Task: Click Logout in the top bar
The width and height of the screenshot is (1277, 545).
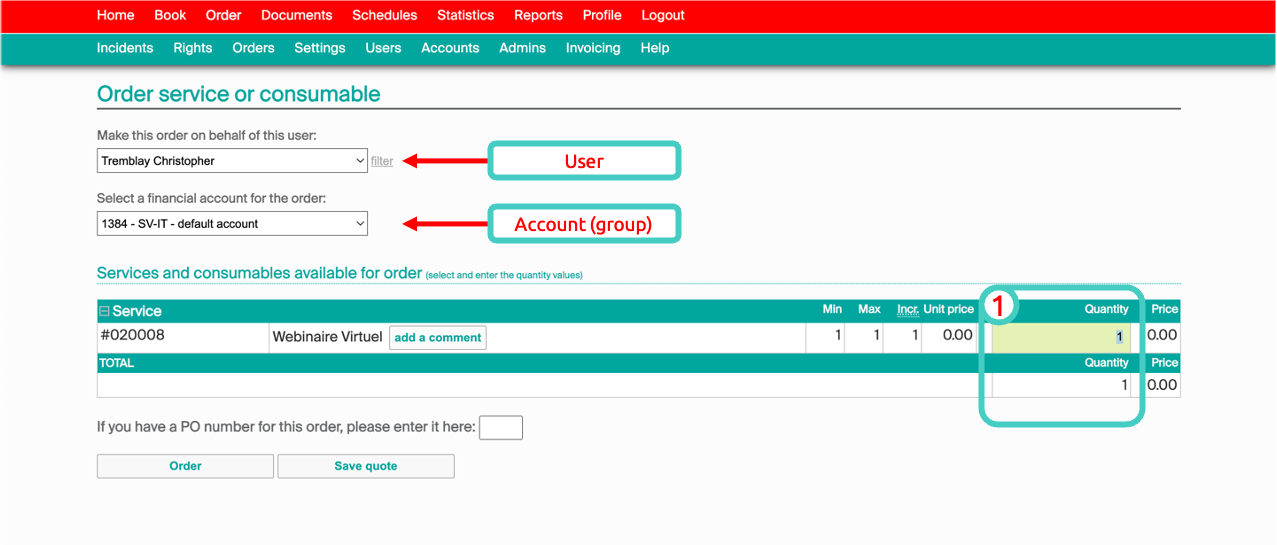Action: [x=663, y=15]
